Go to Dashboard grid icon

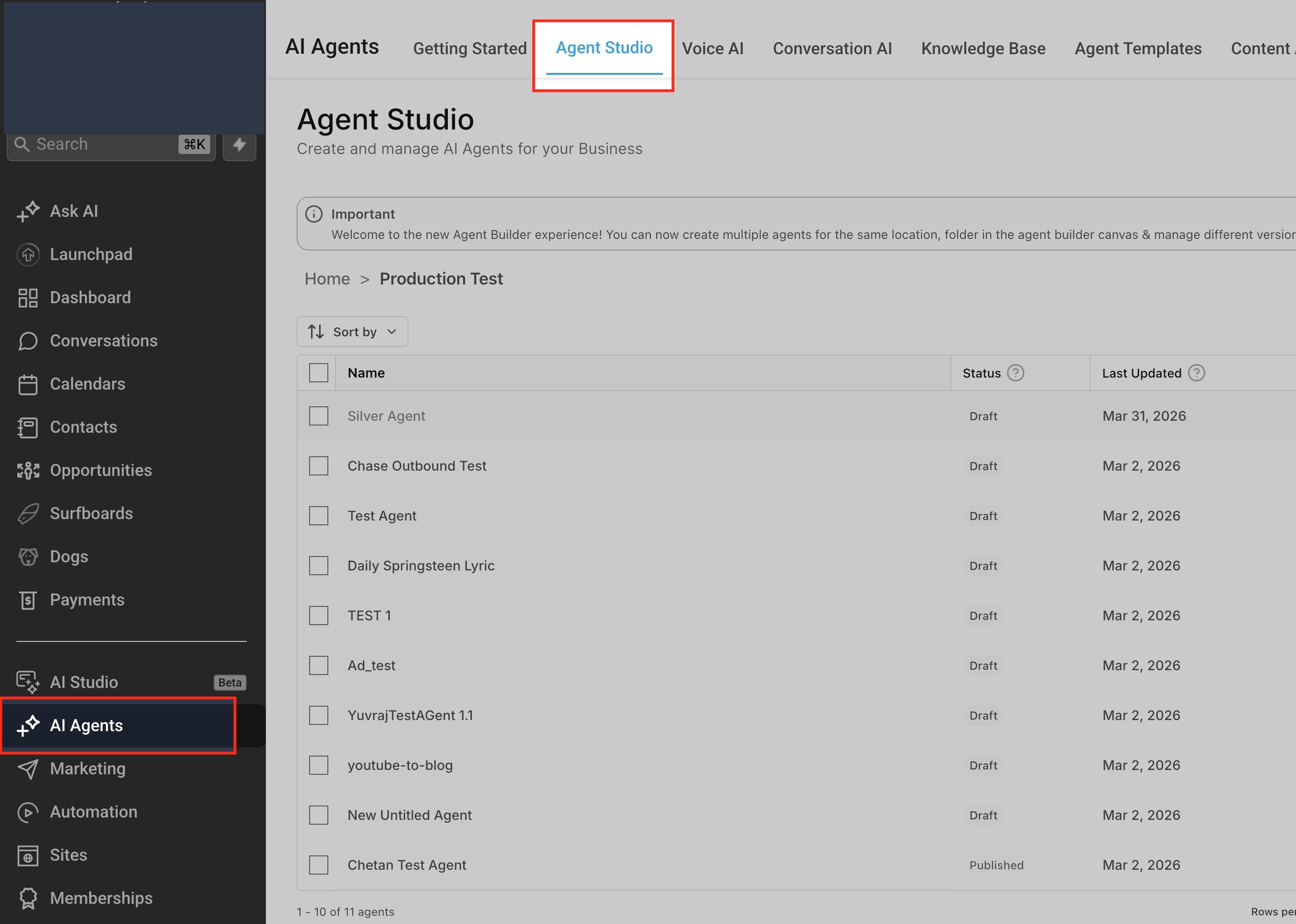point(28,297)
